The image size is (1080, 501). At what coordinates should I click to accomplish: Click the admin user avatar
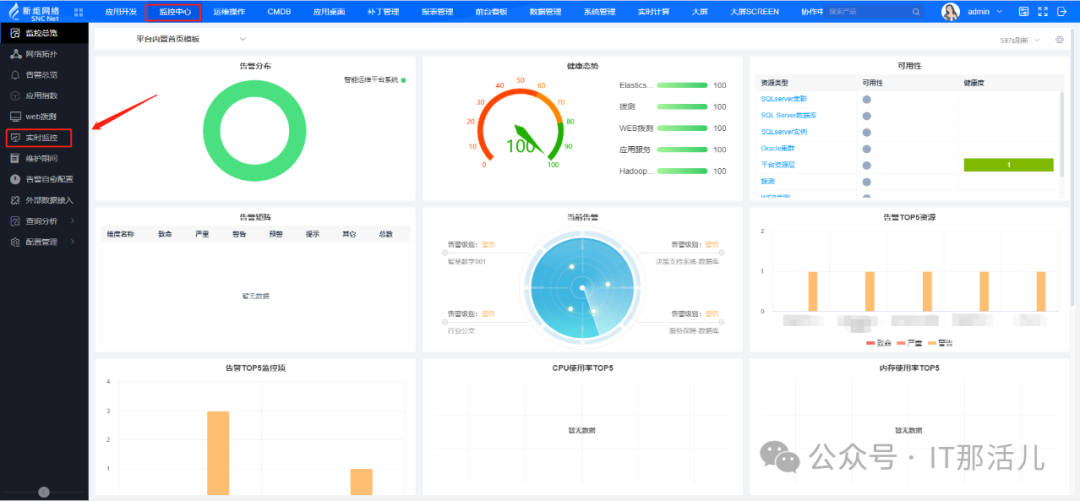coord(951,12)
